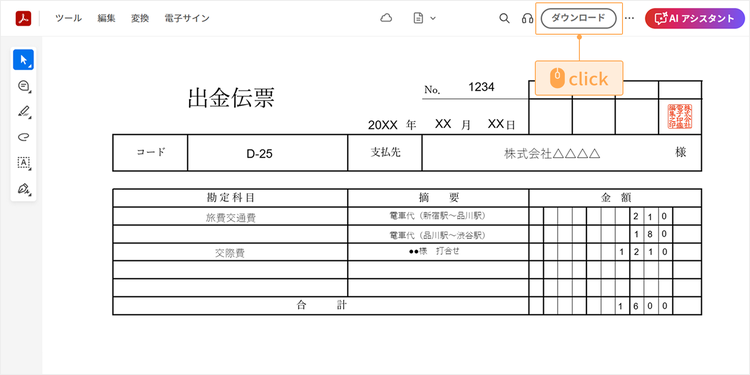
Task: Click the search magnifier icon
Action: coord(504,18)
